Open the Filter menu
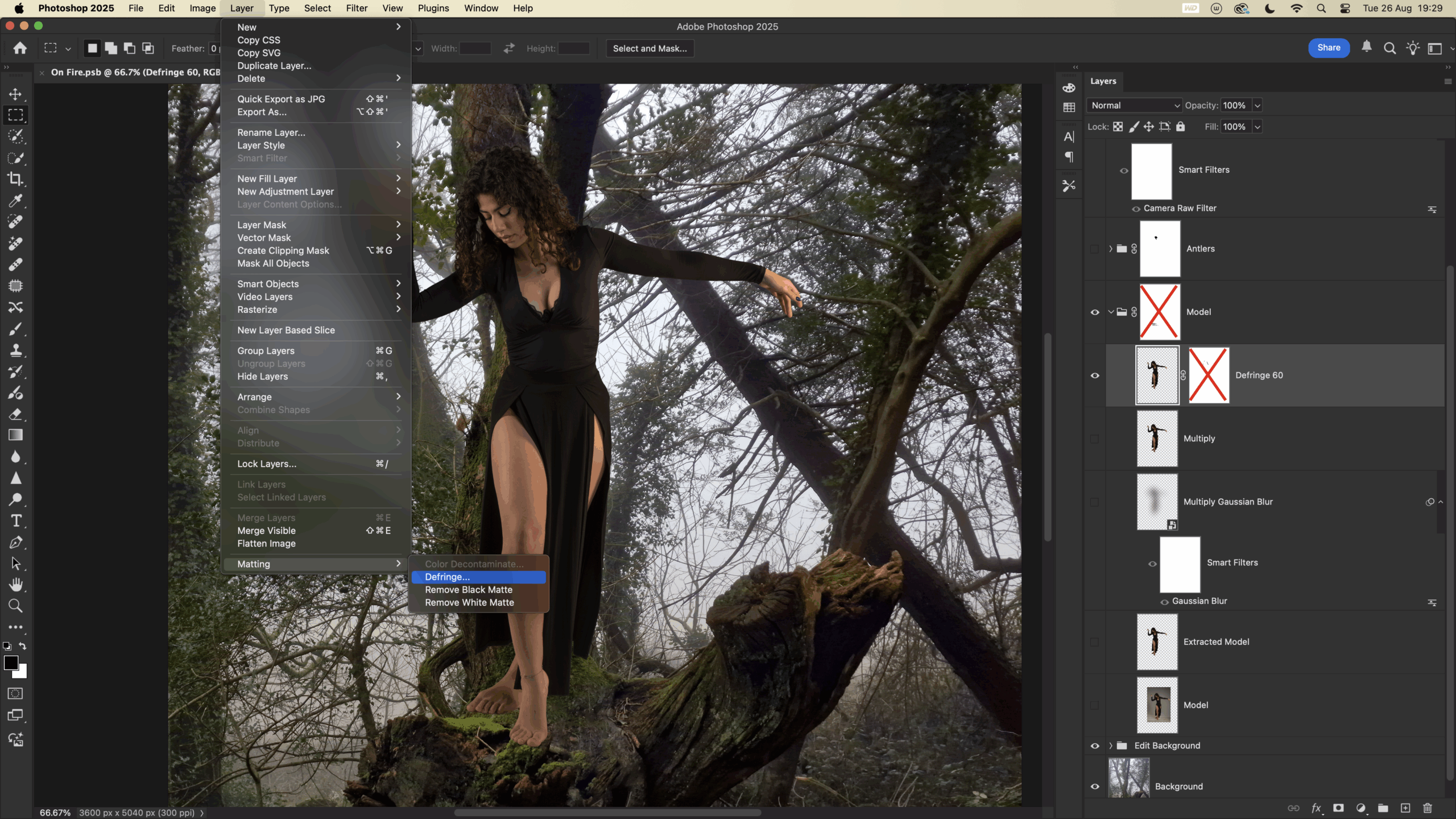Screen dimensions: 1456x819 [357, 8]
